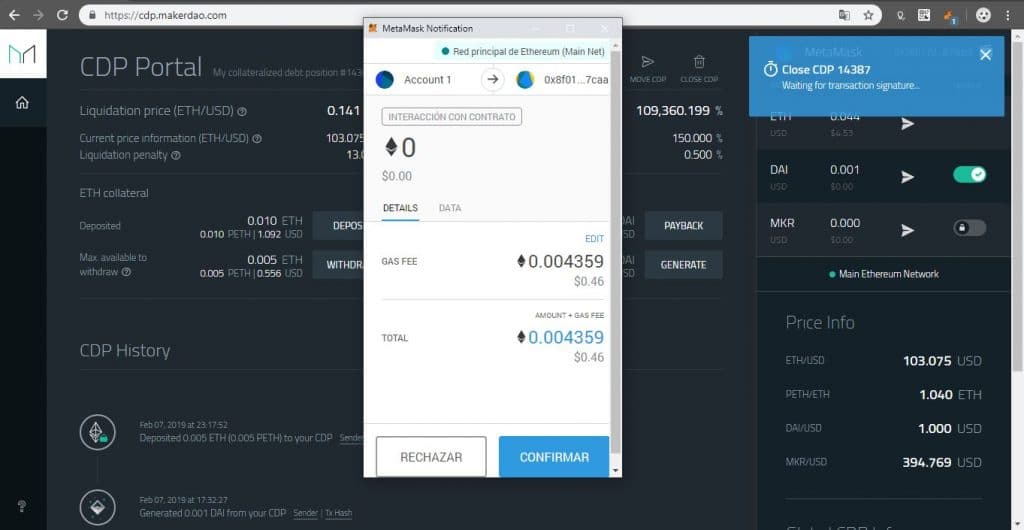The height and width of the screenshot is (530, 1024).
Task: Open the Chrome profile avatar
Action: pos(983,14)
